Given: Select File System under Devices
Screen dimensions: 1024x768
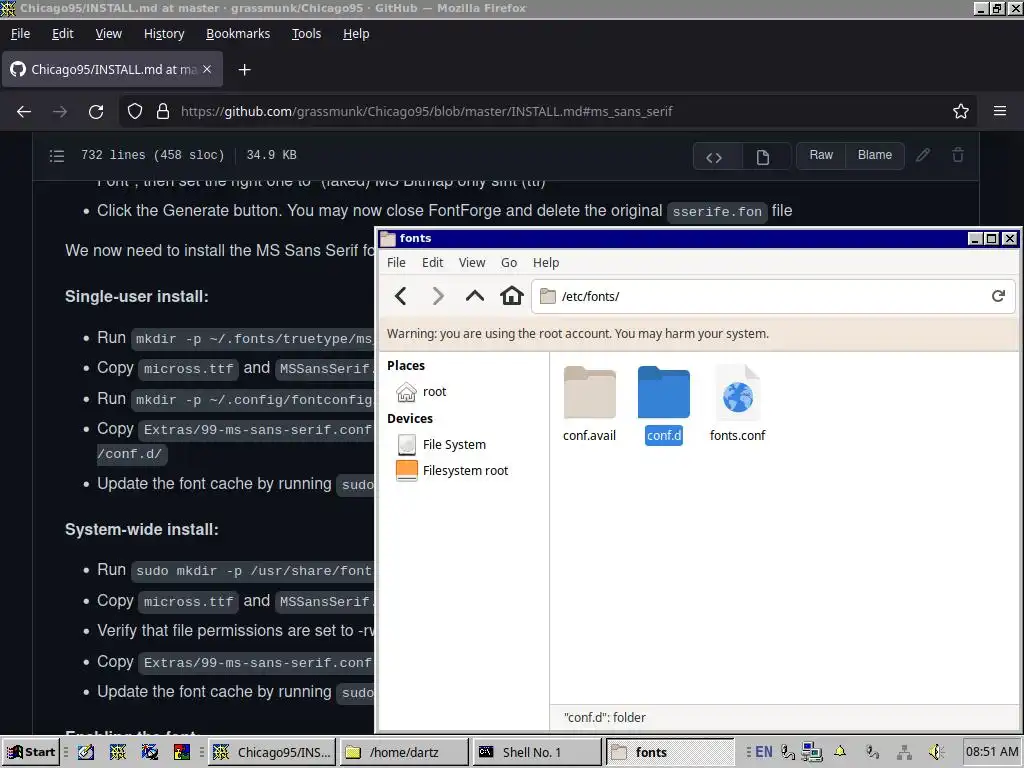Looking at the screenshot, I should click(441, 445).
